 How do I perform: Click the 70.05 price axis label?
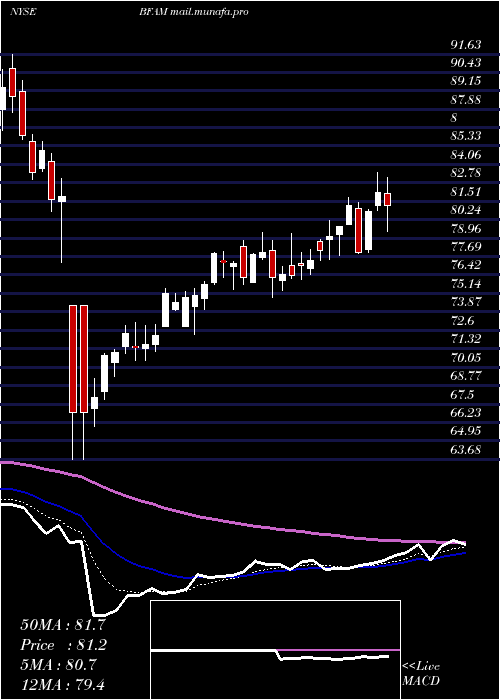click(466, 358)
